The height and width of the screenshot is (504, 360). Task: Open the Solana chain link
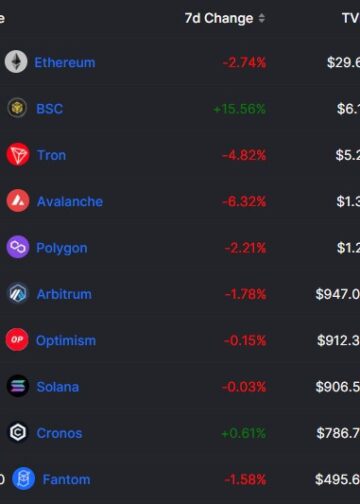(58, 387)
